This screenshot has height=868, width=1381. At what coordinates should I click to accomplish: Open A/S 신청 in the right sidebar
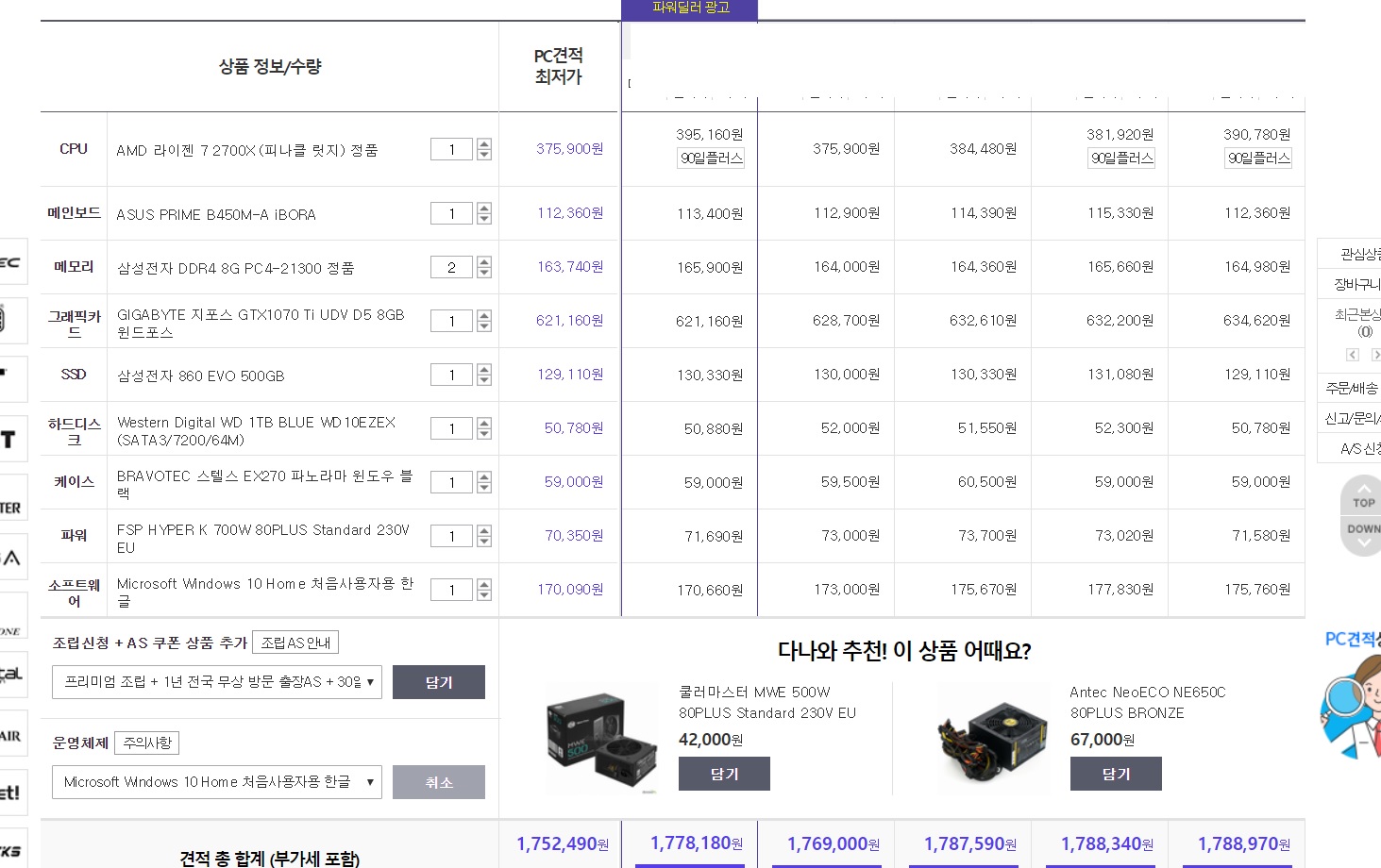tap(1359, 448)
